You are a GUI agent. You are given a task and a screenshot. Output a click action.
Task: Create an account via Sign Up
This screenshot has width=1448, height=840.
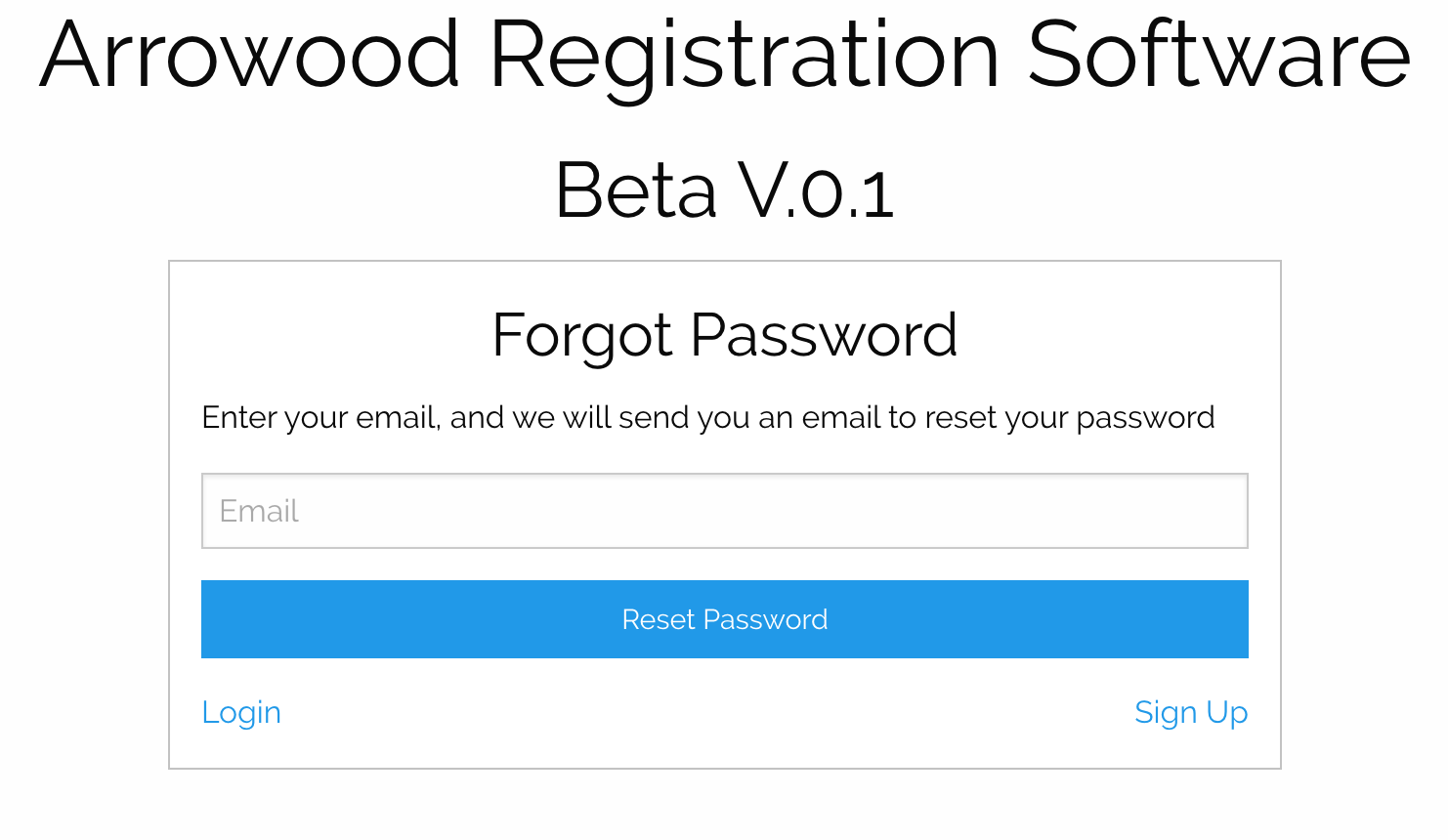(1190, 712)
